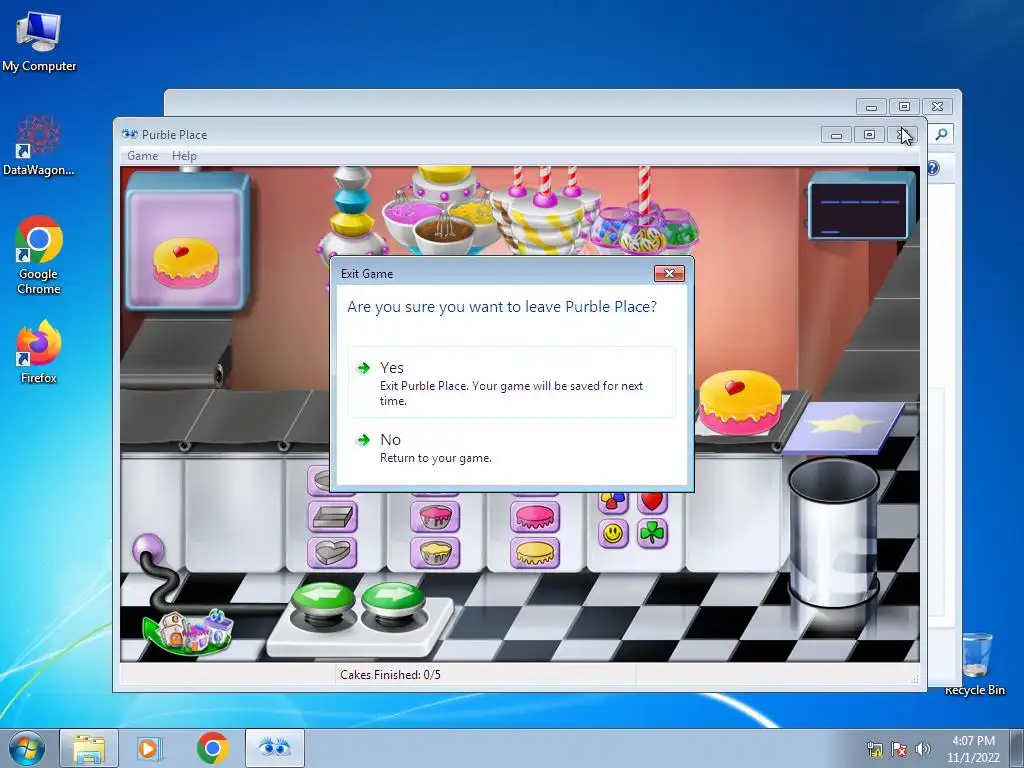The width and height of the screenshot is (1024, 768).
Task: Choose the red heart decoration
Action: [652, 502]
